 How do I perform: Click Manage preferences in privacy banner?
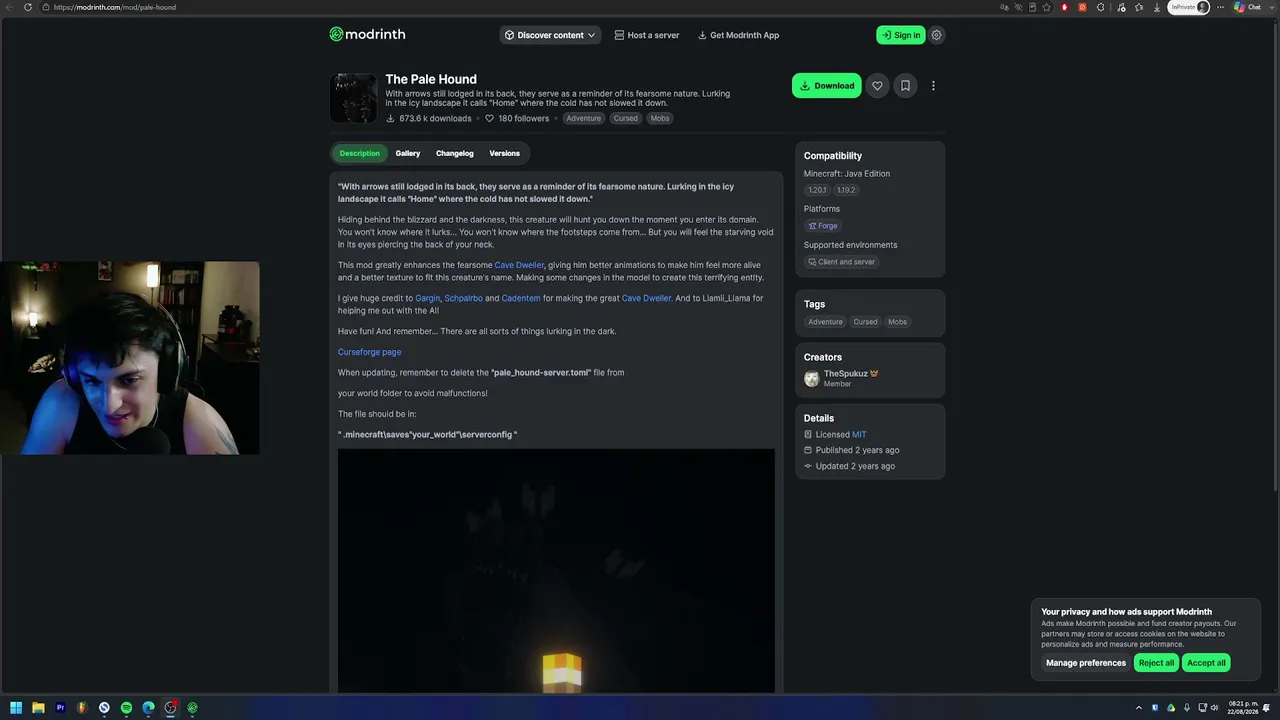tap(1086, 663)
